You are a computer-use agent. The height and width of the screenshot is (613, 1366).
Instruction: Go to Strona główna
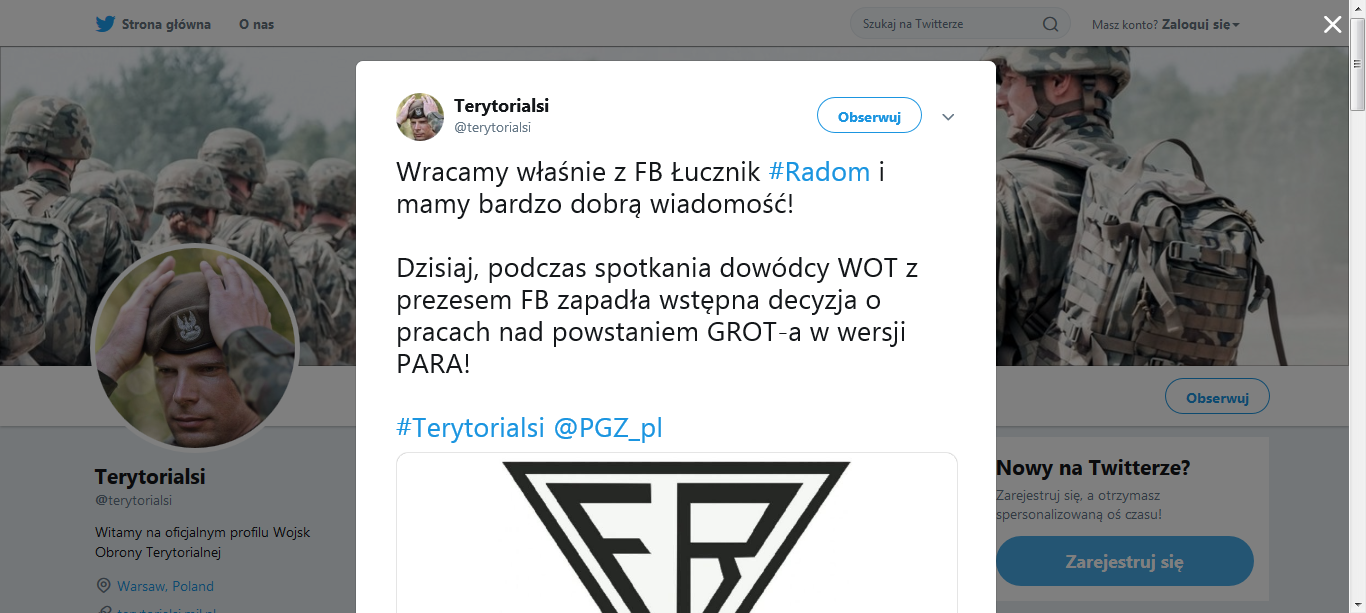166,24
